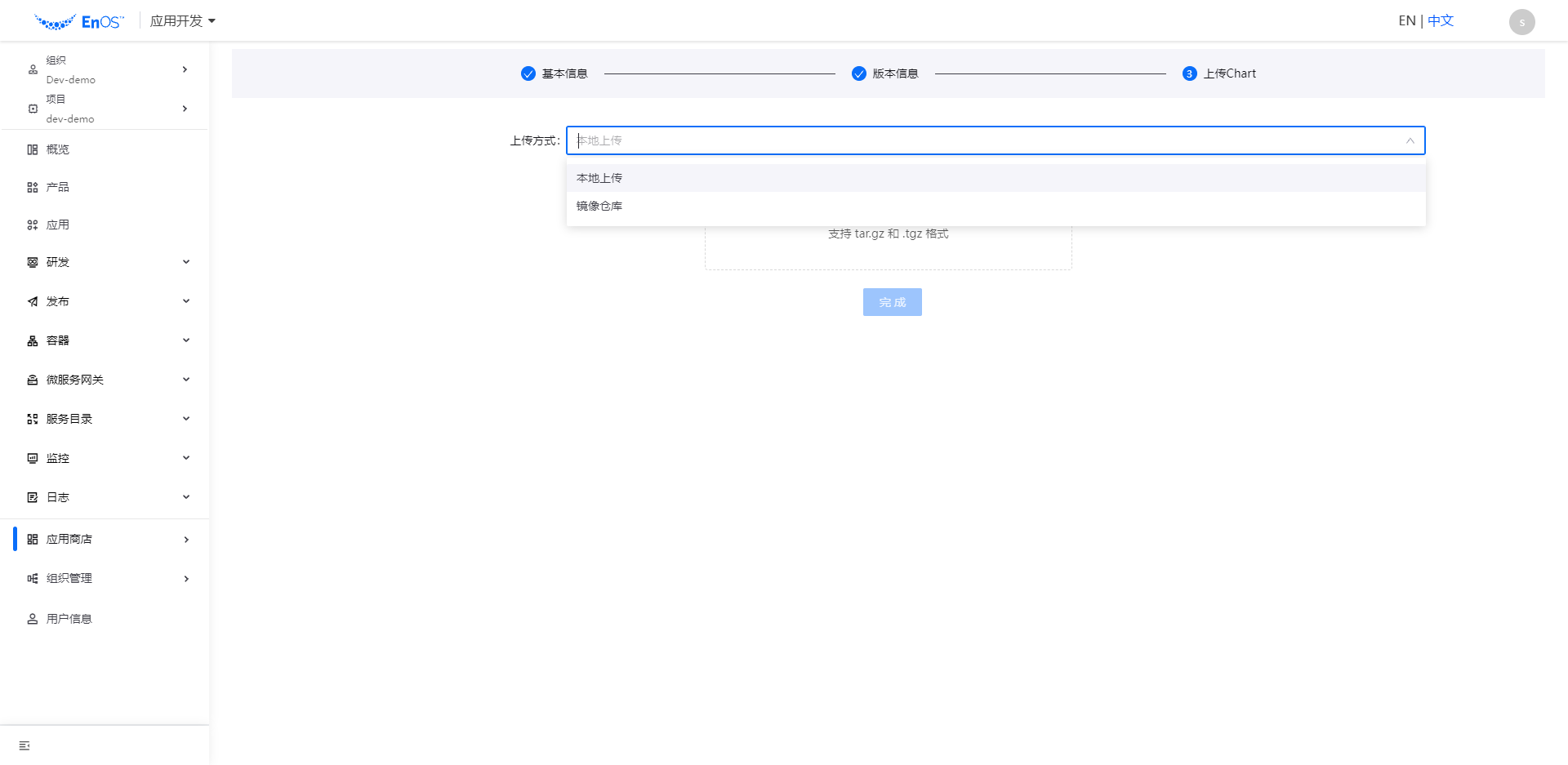Click the user avatar in top right
The width and height of the screenshot is (1568, 765).
click(1521, 21)
